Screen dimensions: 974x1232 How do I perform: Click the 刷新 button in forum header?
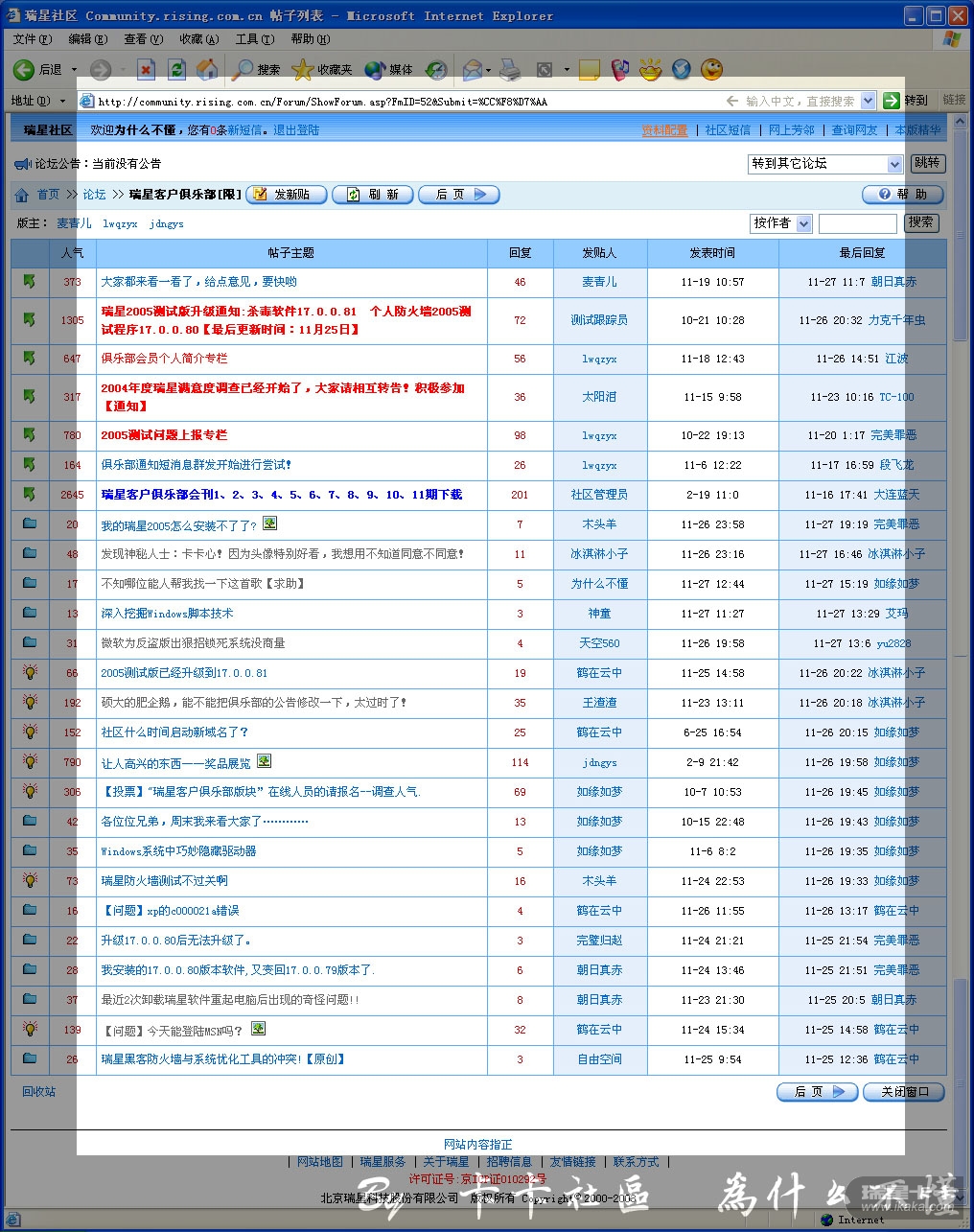coord(373,195)
